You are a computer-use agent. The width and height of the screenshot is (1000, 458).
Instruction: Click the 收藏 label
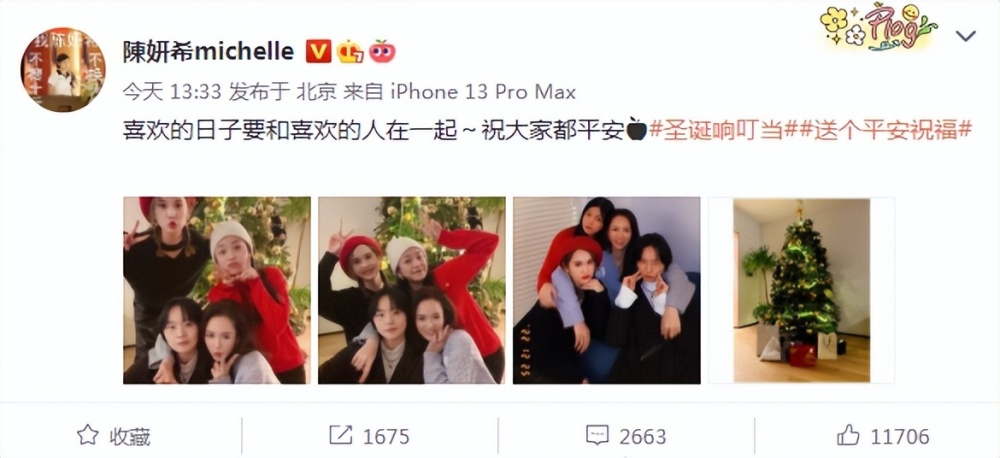[130, 436]
